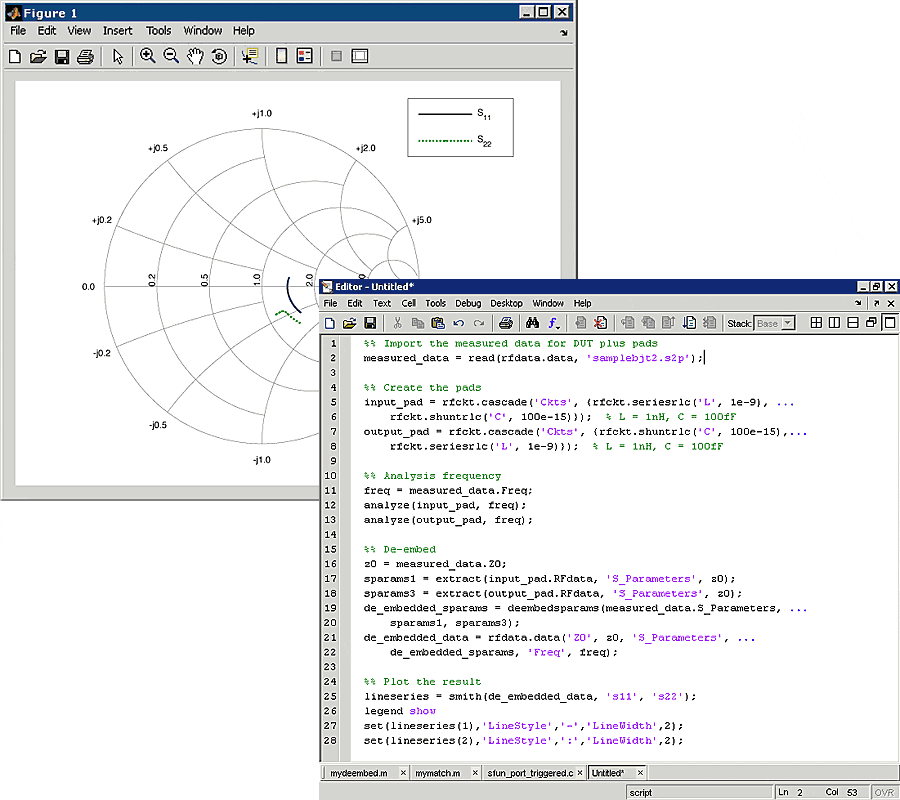900x800 pixels.
Task: Close the Untitled* tab
Action: click(x=641, y=773)
